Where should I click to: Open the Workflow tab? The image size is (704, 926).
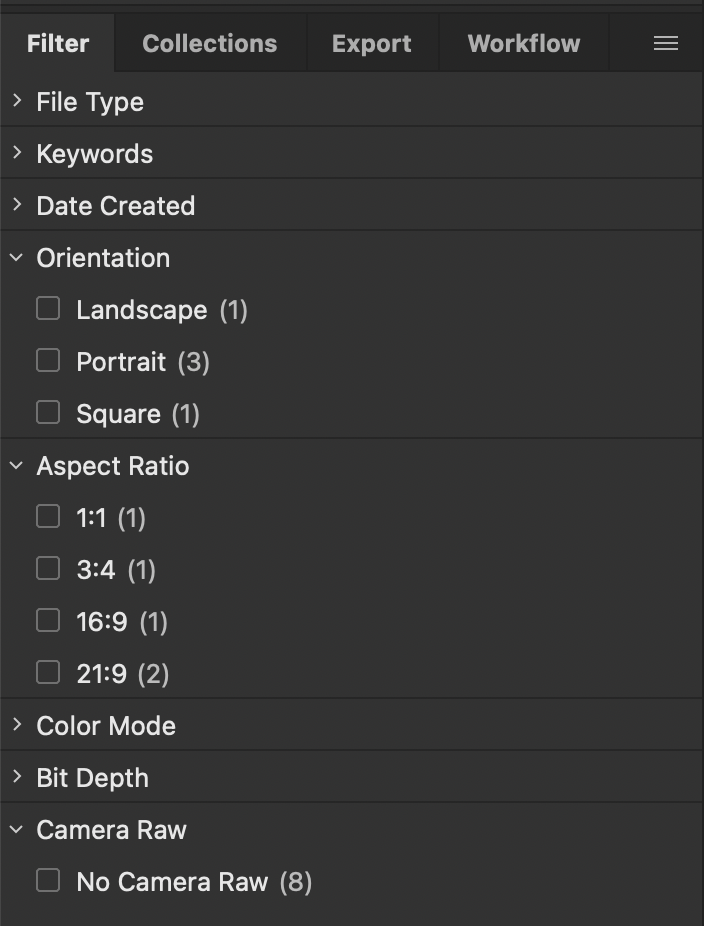pos(523,43)
